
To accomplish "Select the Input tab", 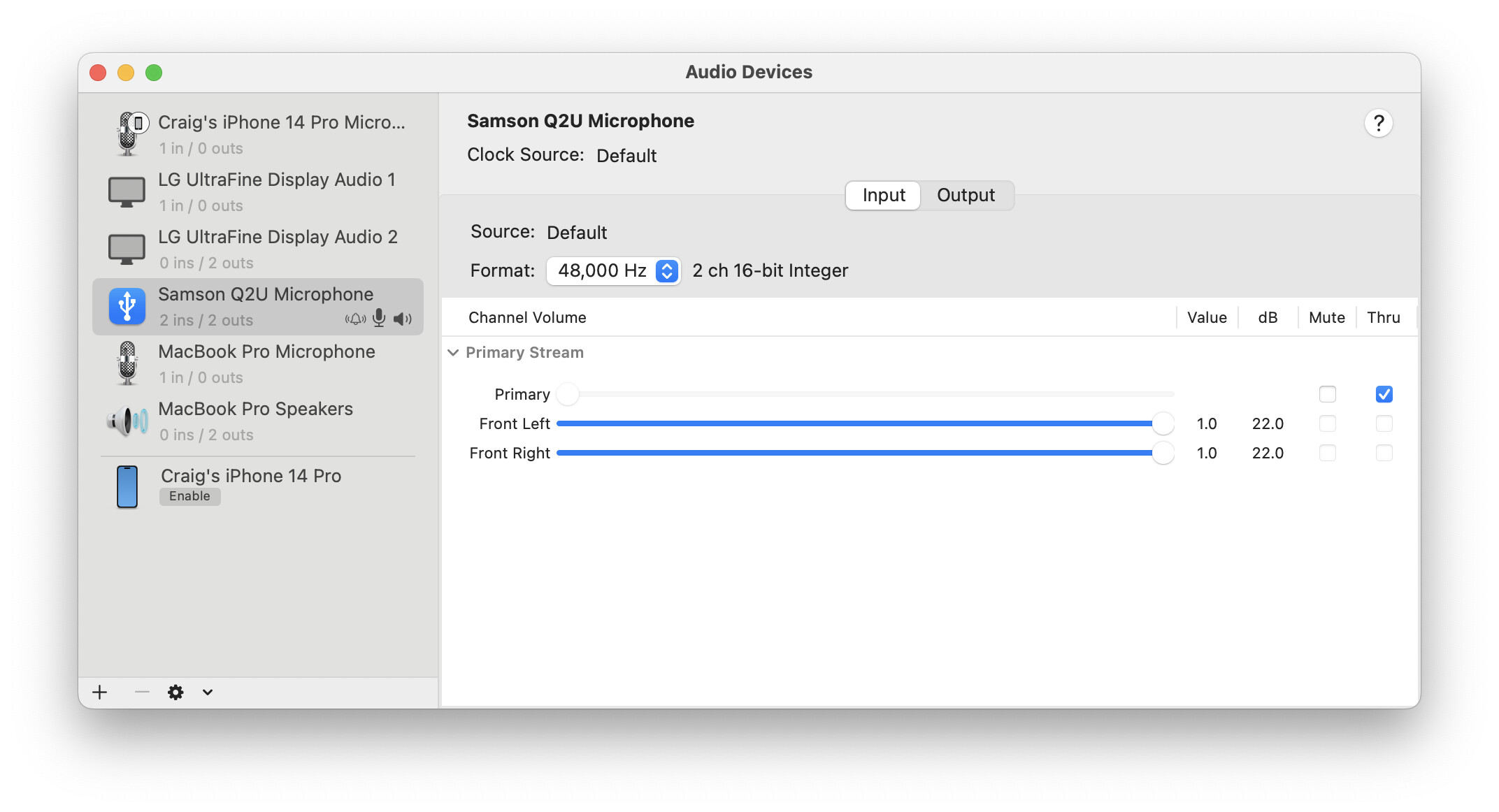I will click(882, 196).
